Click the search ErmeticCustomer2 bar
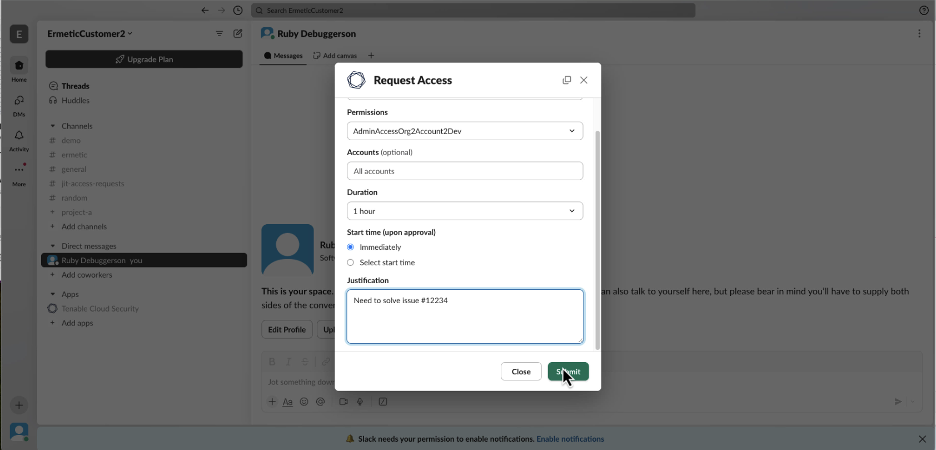 click(473, 10)
